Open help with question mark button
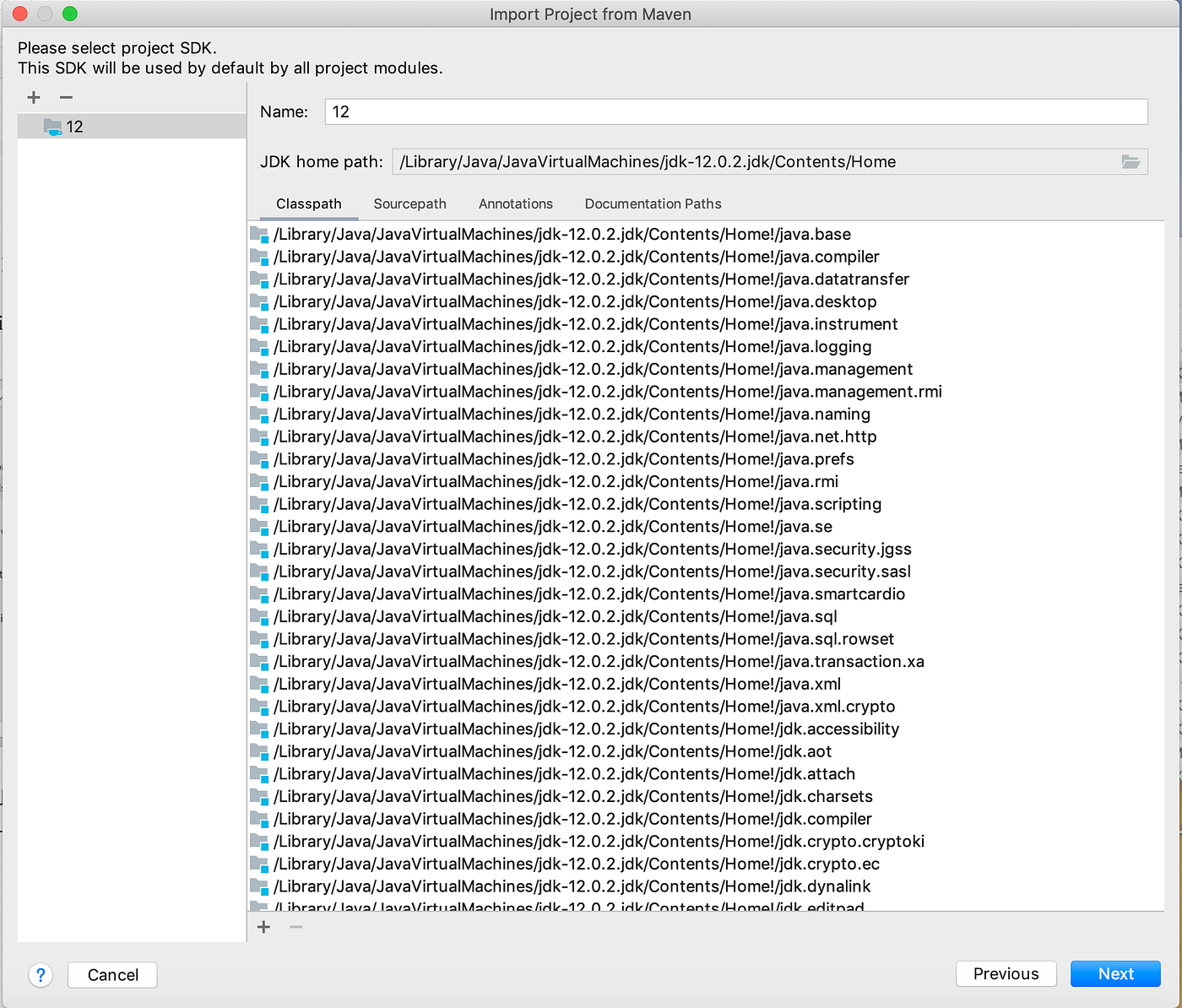This screenshot has width=1182, height=1008. click(41, 974)
